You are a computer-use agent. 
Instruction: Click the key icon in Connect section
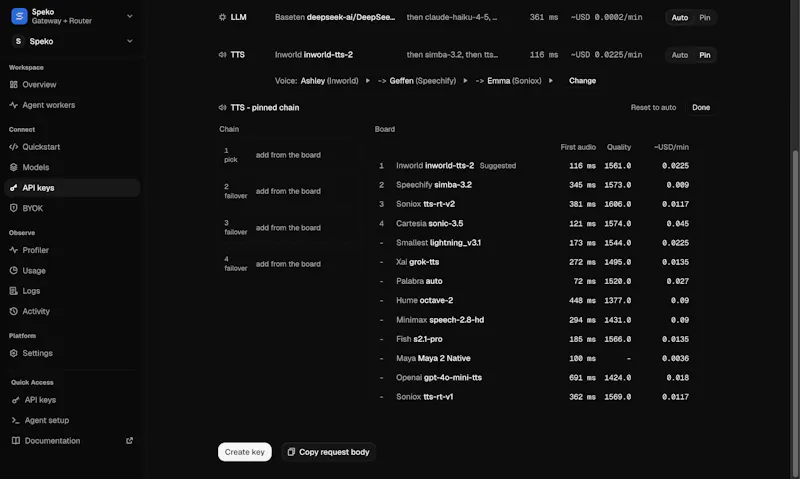[14, 188]
